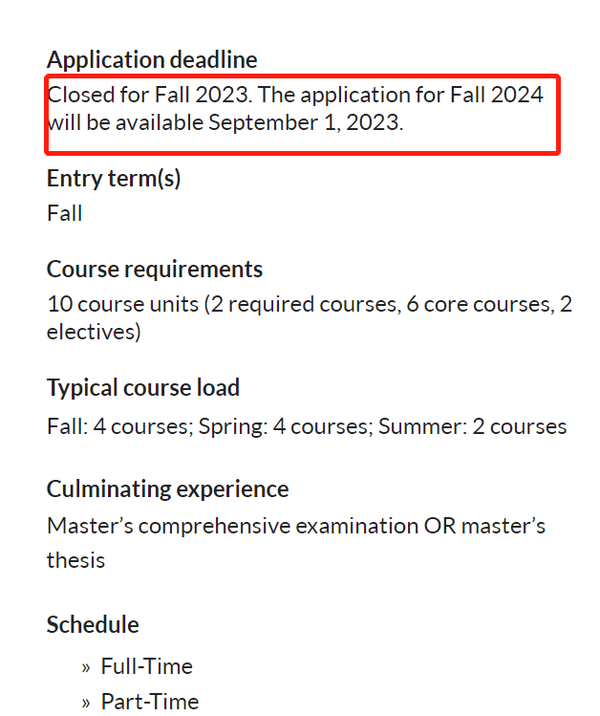Click the 'Summer: 2 courses' text
This screenshot has height=716, width=600.
pyautogui.click(x=472, y=426)
